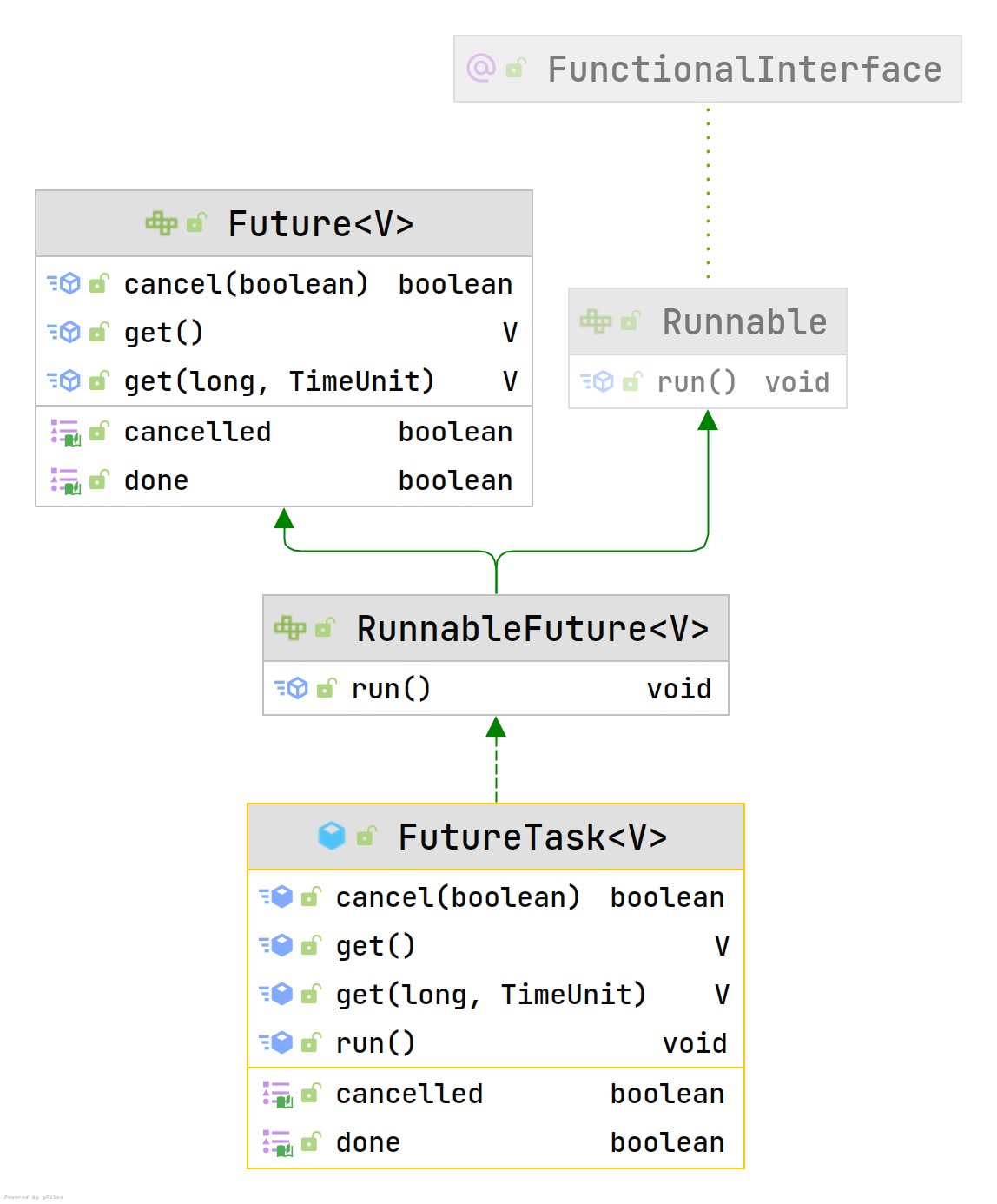Click the method icon beside FutureTask's run()
Image resolution: width=997 pixels, height=1204 pixels.
click(276, 1042)
